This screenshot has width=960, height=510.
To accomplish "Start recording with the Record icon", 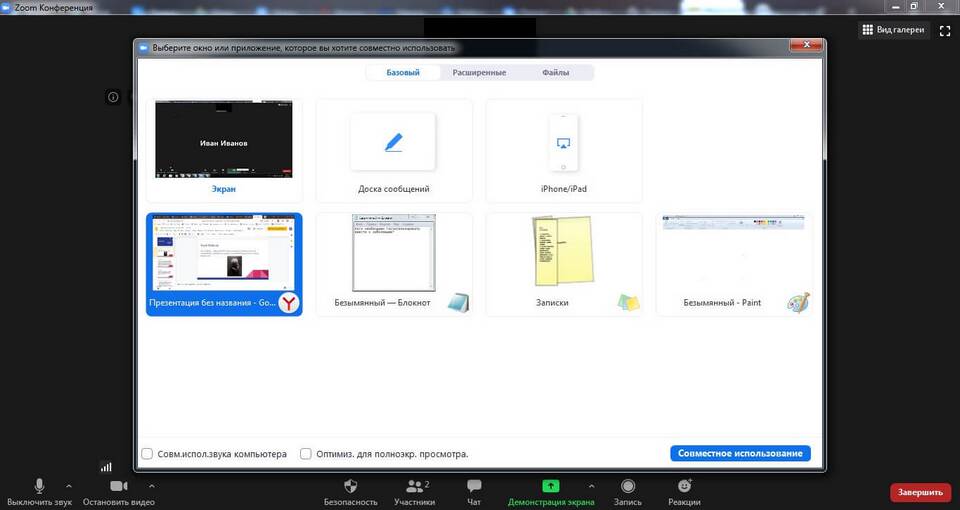I will coord(628,486).
